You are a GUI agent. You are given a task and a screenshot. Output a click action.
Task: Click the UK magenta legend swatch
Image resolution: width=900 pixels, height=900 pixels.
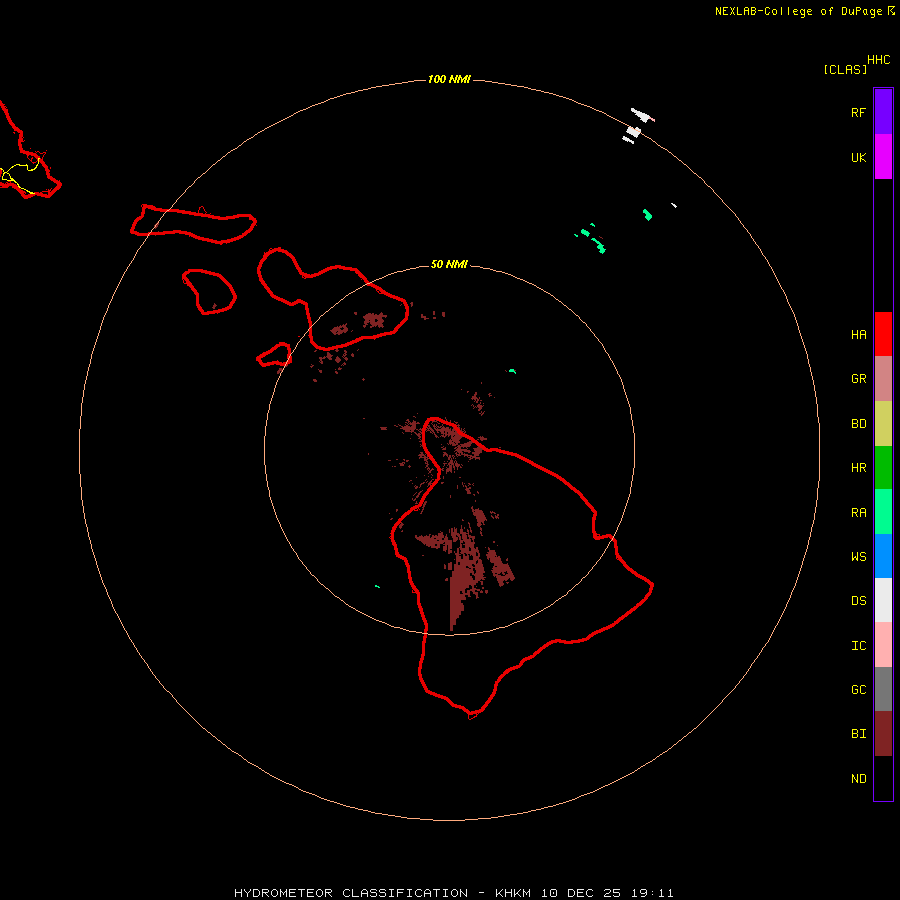click(x=883, y=157)
